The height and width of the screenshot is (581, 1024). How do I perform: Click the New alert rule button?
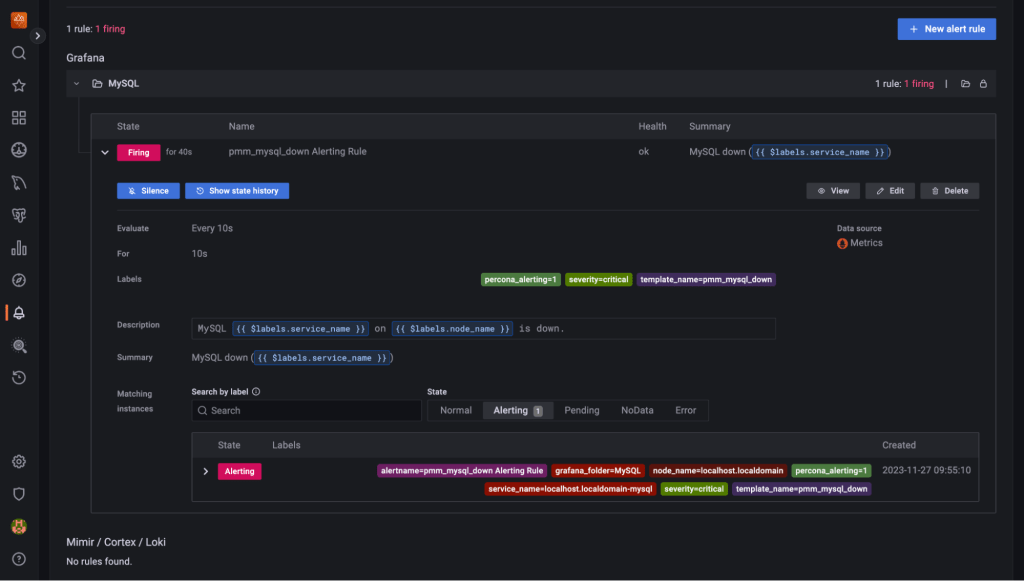tap(946, 29)
